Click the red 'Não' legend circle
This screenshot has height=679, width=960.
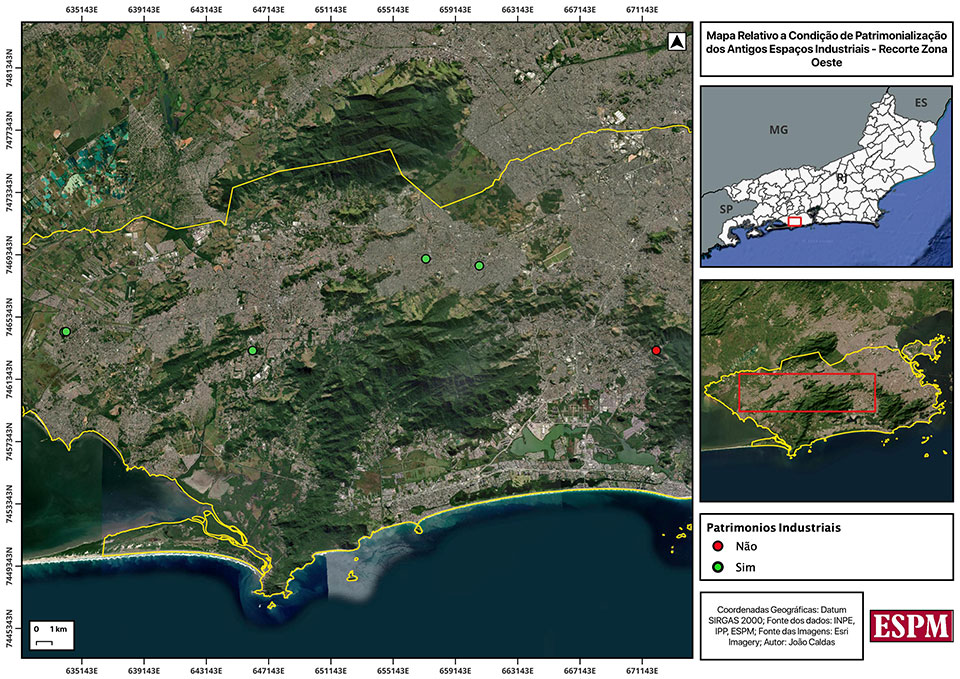click(x=716, y=546)
